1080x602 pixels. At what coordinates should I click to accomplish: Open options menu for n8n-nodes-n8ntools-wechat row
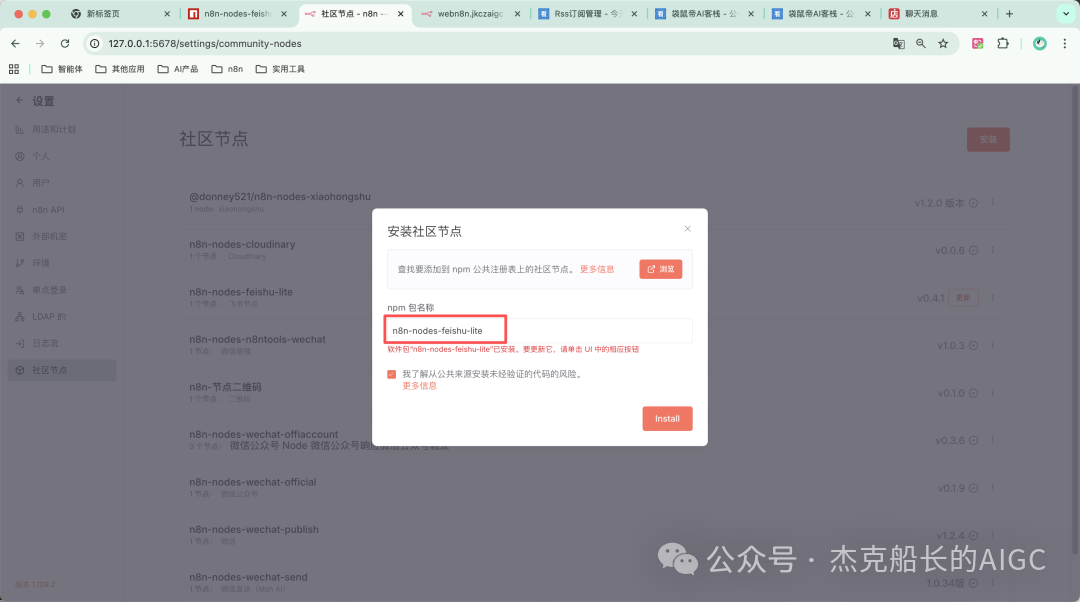pos(993,345)
